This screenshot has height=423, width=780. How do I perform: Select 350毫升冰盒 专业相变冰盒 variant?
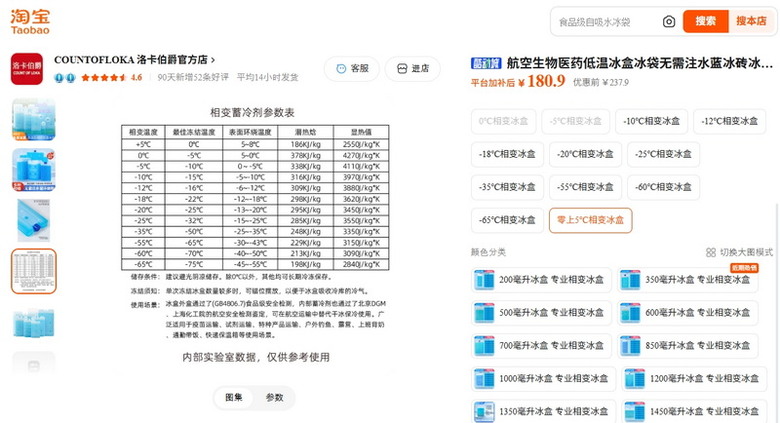tap(688, 280)
